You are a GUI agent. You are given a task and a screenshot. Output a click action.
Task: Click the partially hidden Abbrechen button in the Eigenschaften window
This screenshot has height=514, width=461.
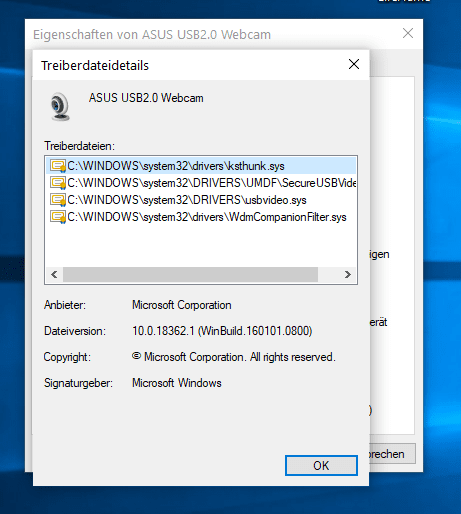(x=392, y=454)
